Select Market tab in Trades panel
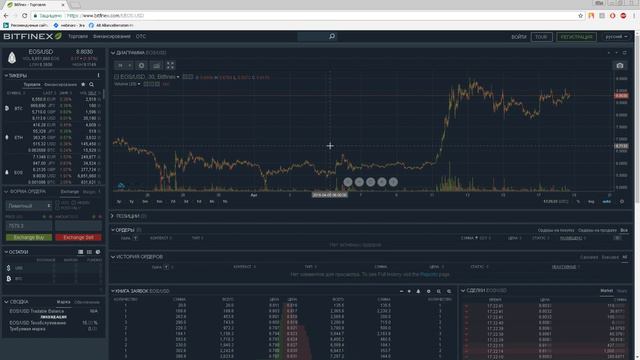The image size is (640, 360). click(x=606, y=291)
